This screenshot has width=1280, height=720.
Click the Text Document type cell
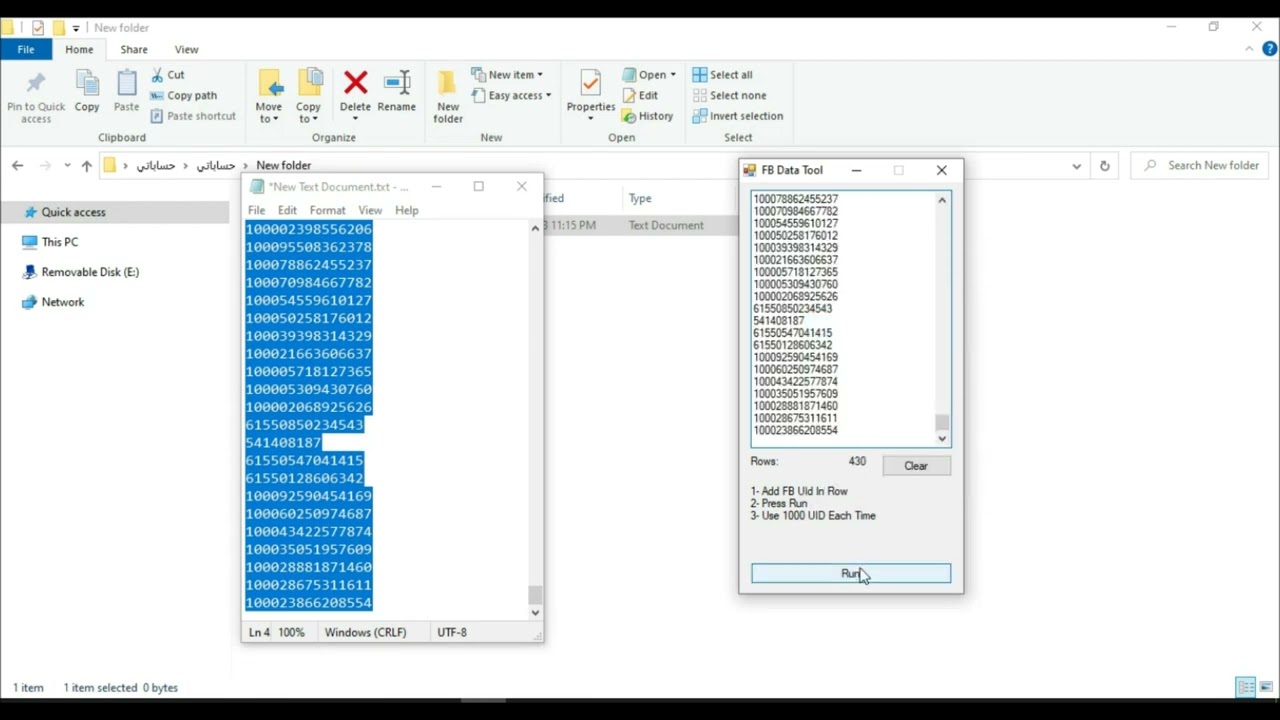pos(666,225)
